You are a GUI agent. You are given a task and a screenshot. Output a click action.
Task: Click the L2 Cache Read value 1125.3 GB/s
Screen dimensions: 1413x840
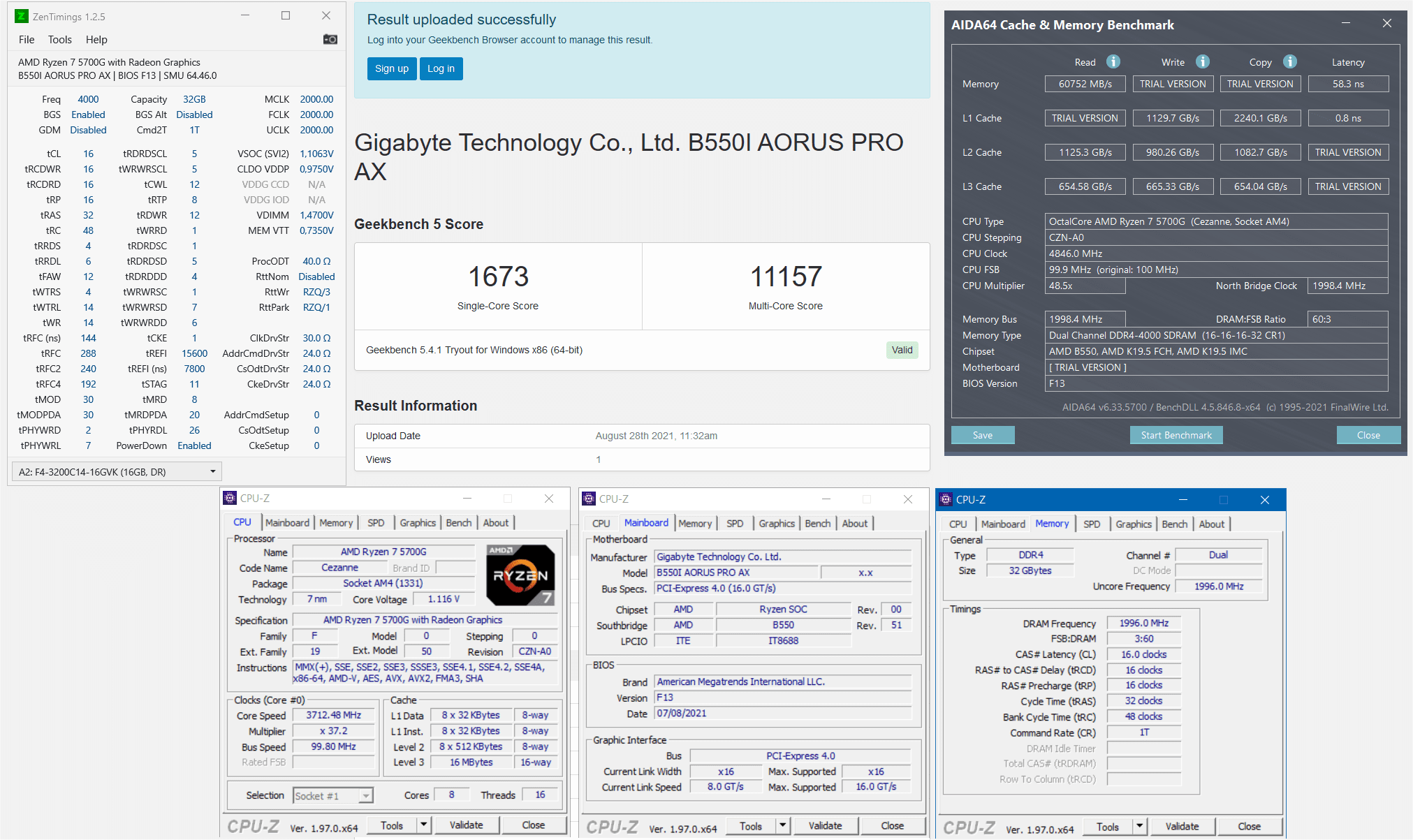[1085, 152]
